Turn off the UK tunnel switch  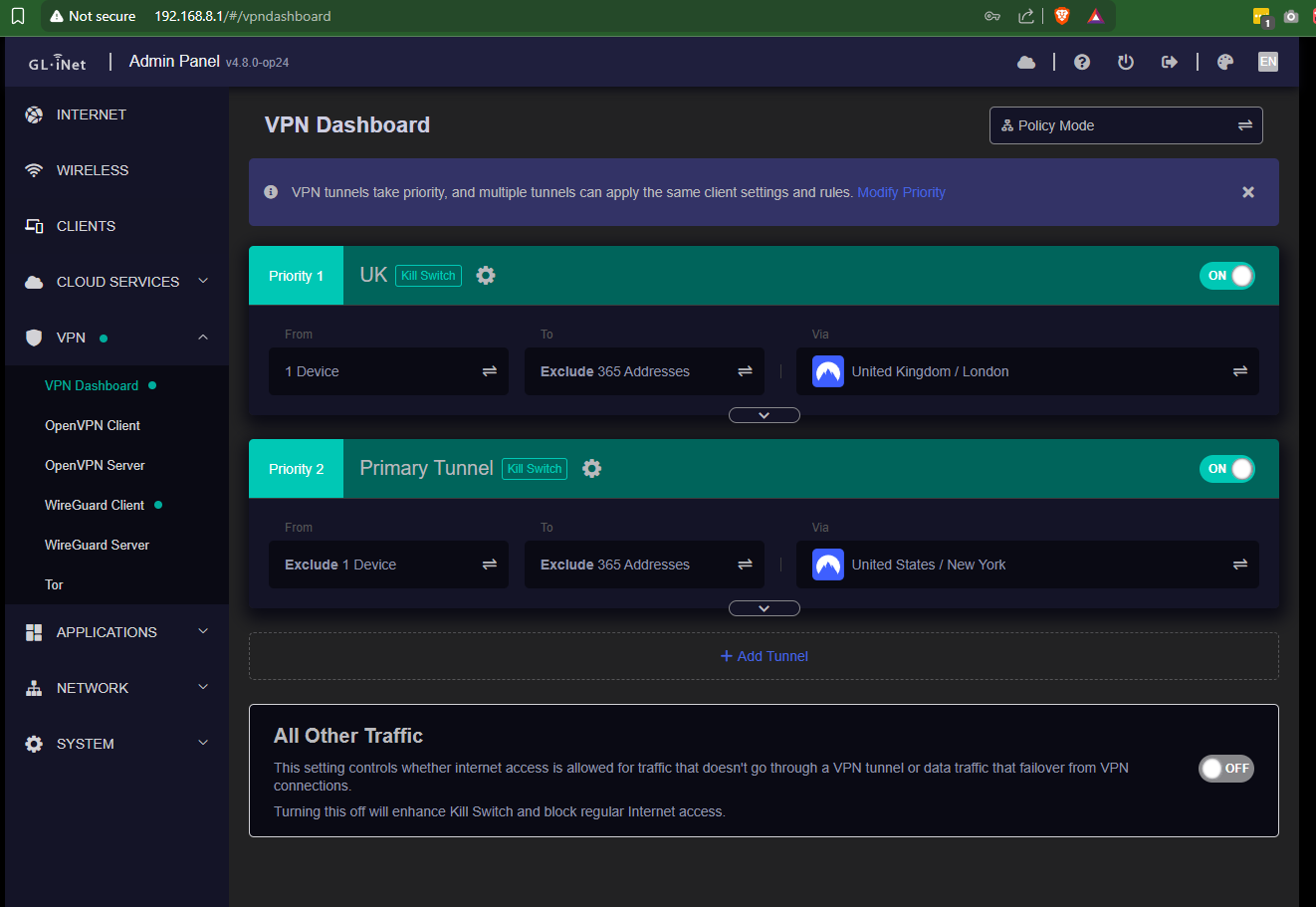pyautogui.click(x=1227, y=276)
